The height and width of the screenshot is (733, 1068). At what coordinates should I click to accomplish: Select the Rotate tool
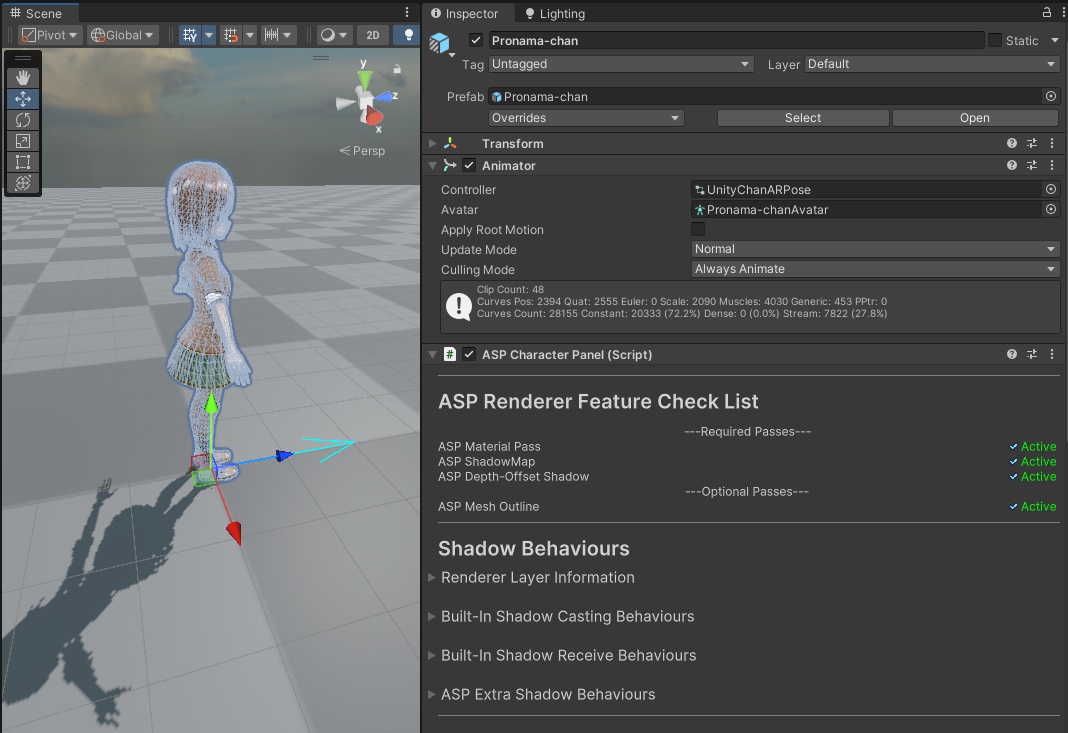(23, 120)
